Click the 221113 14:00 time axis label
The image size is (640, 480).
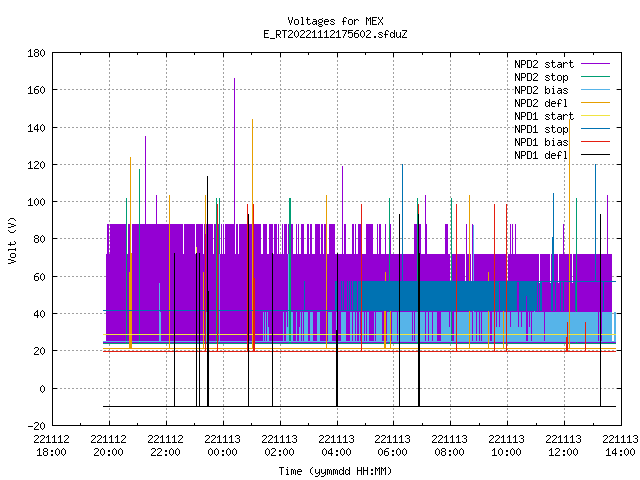620,446
